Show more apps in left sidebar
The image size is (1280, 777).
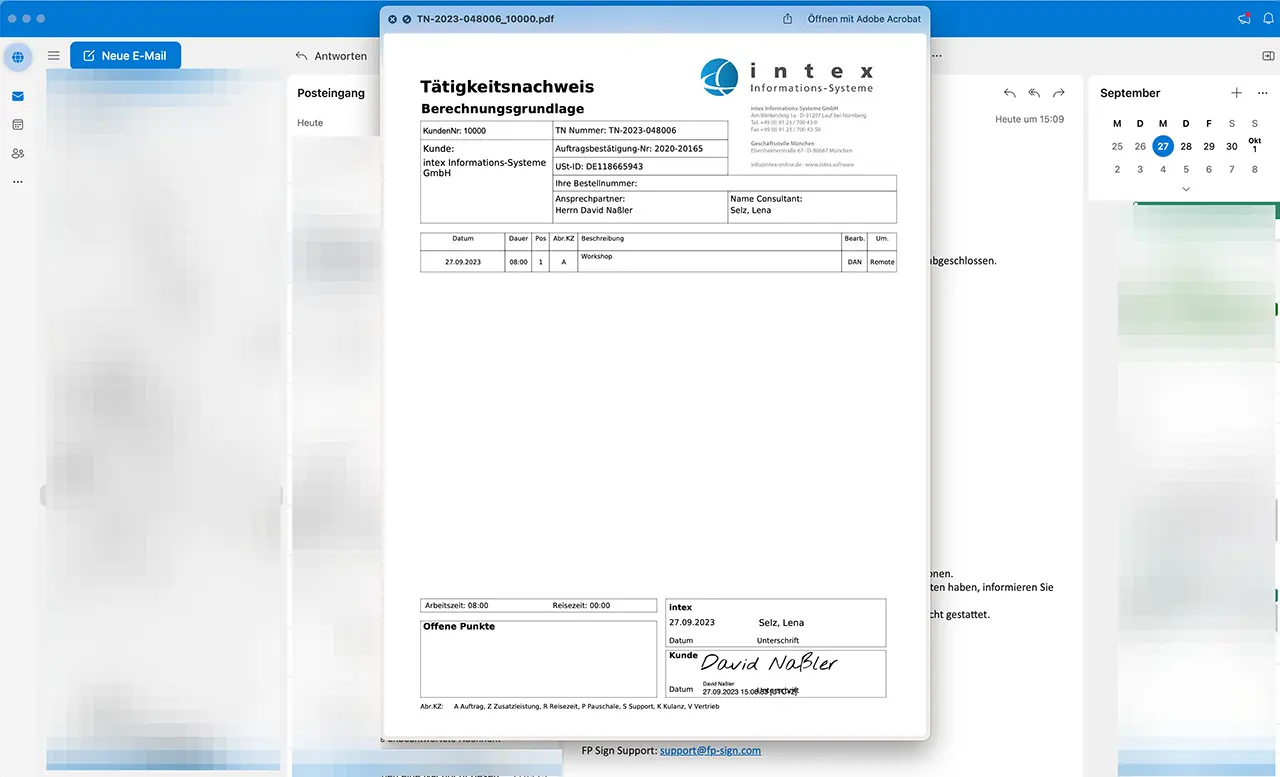[x=18, y=182]
